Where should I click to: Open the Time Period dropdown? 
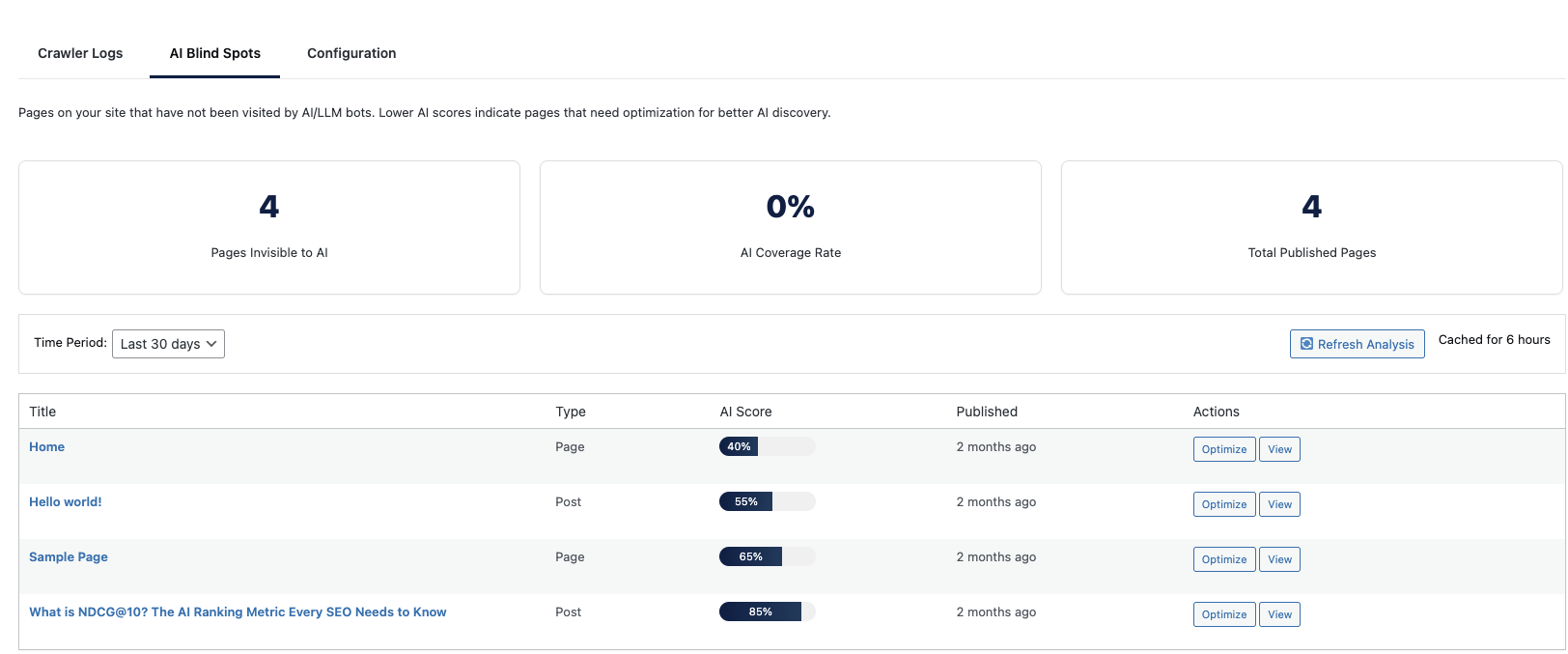click(168, 344)
